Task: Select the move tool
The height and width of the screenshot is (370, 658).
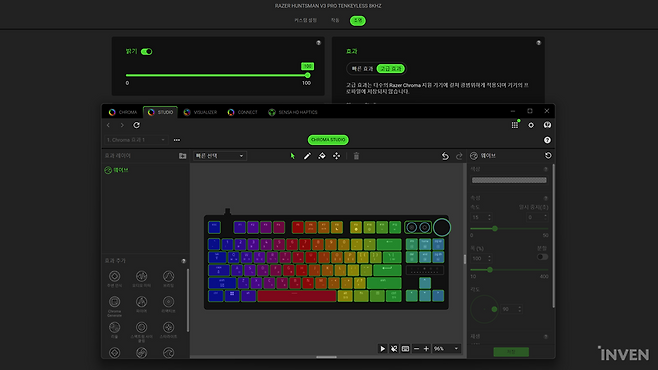Action: 337,156
